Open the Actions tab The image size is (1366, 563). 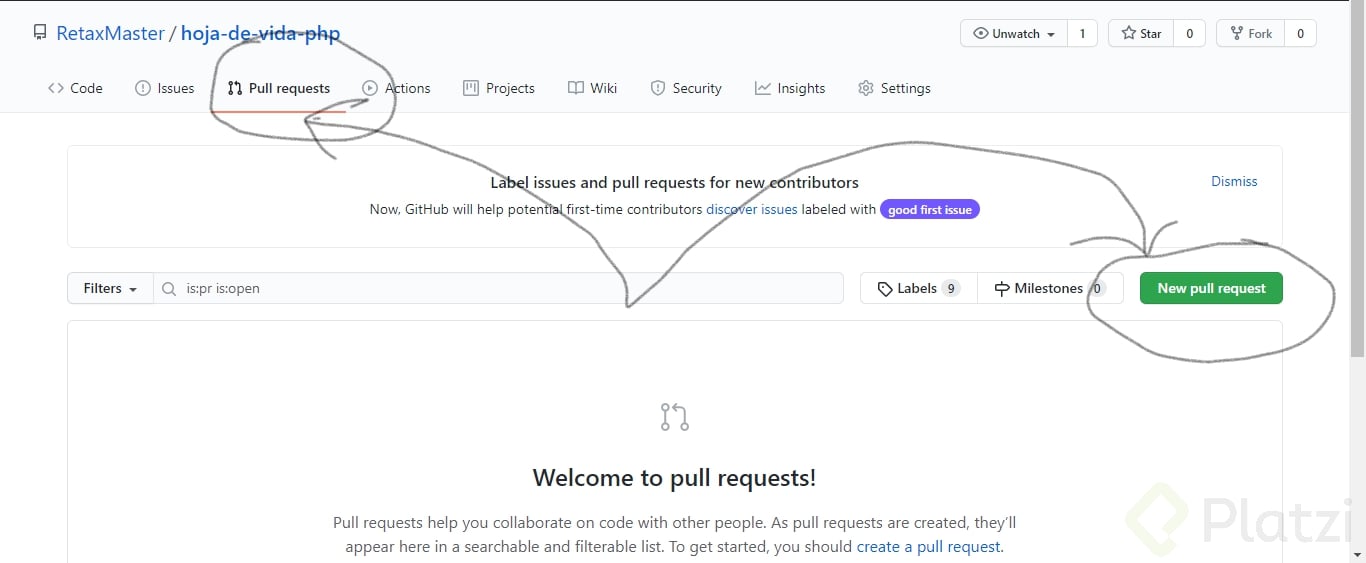coord(397,88)
